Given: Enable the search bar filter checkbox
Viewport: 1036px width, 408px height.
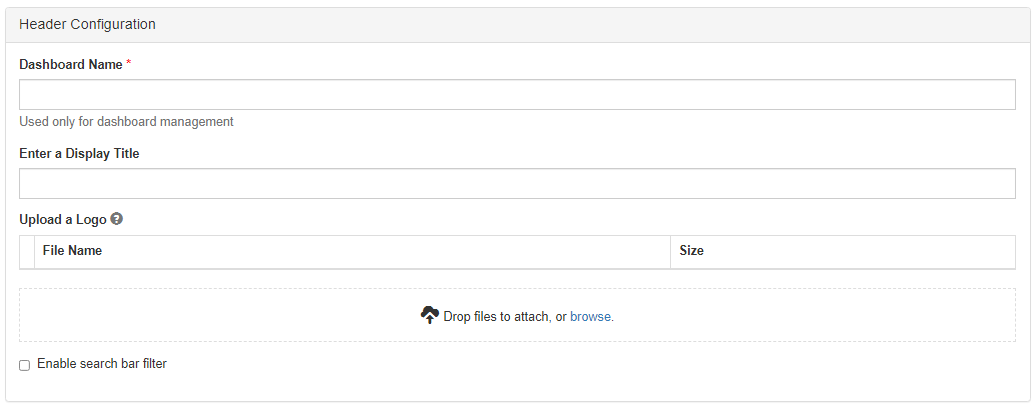Looking at the screenshot, I should [x=25, y=365].
